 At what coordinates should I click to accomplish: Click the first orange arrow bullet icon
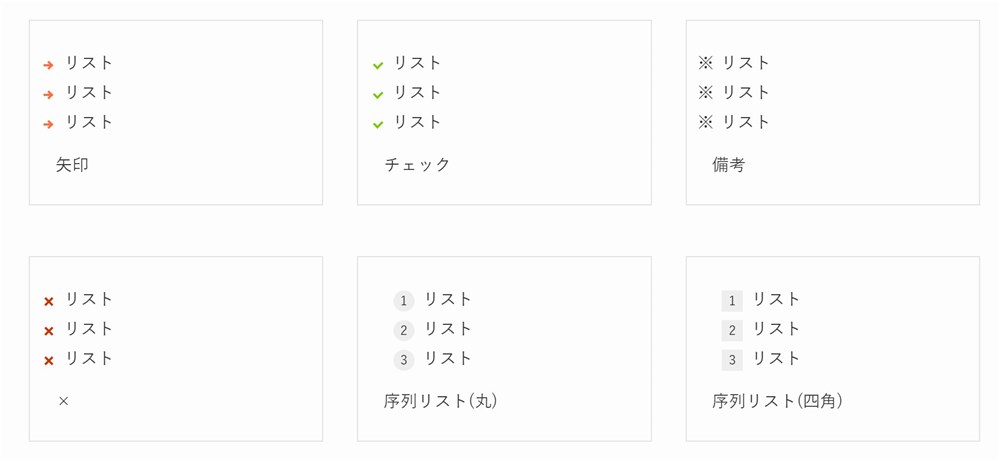click(48, 64)
